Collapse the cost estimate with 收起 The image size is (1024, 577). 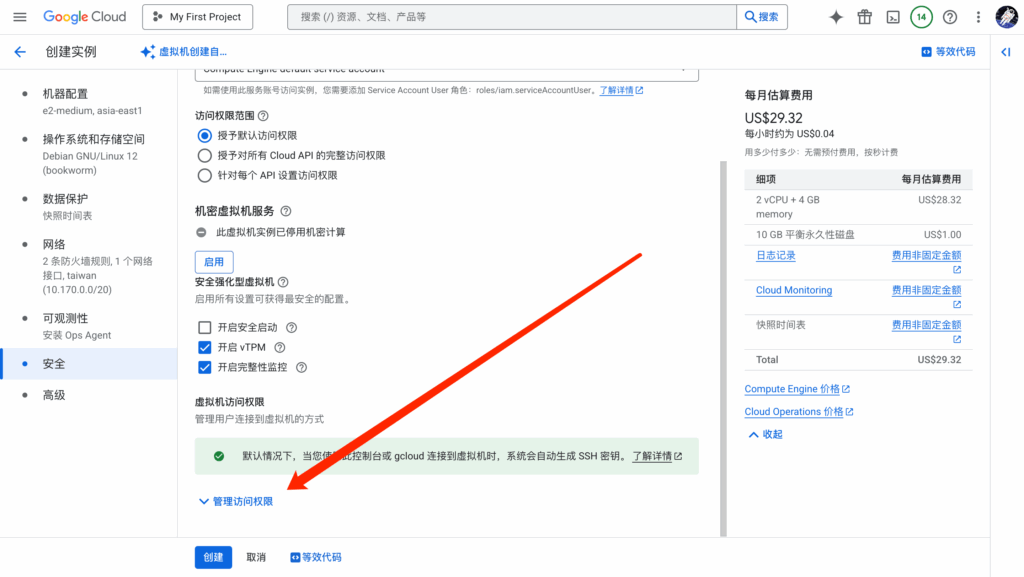point(765,434)
